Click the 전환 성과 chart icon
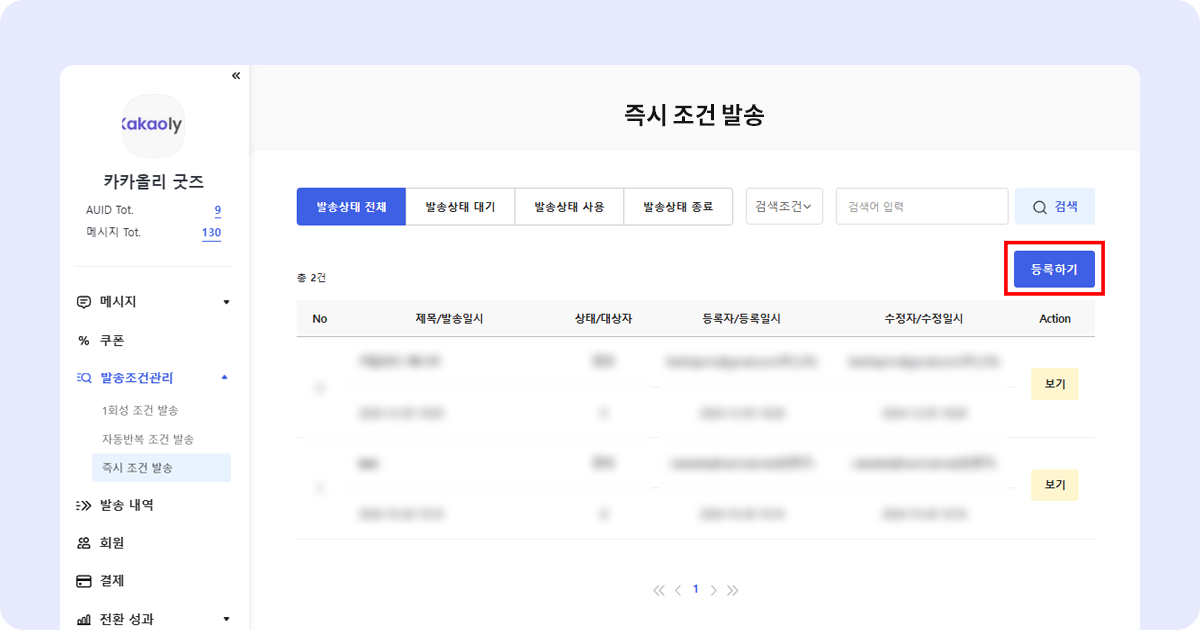1200x630 pixels. click(84, 619)
